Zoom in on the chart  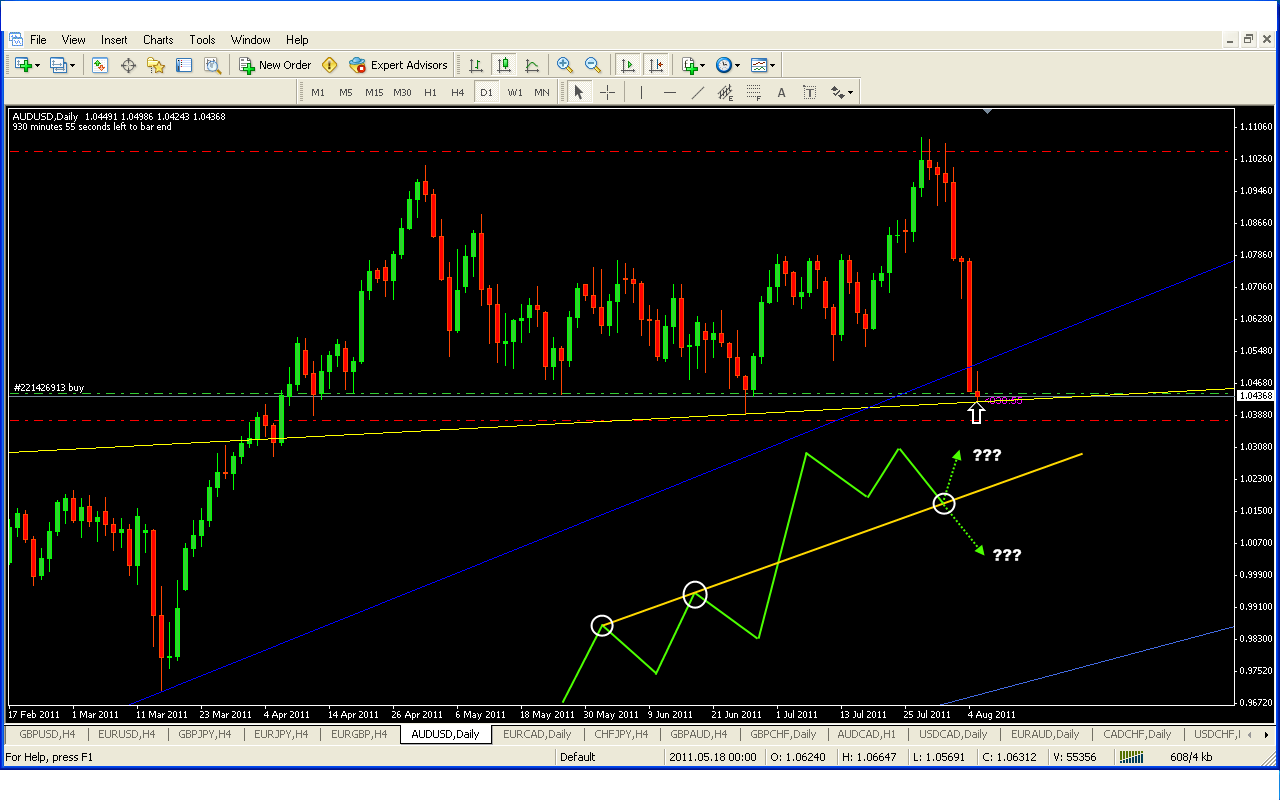click(565, 65)
